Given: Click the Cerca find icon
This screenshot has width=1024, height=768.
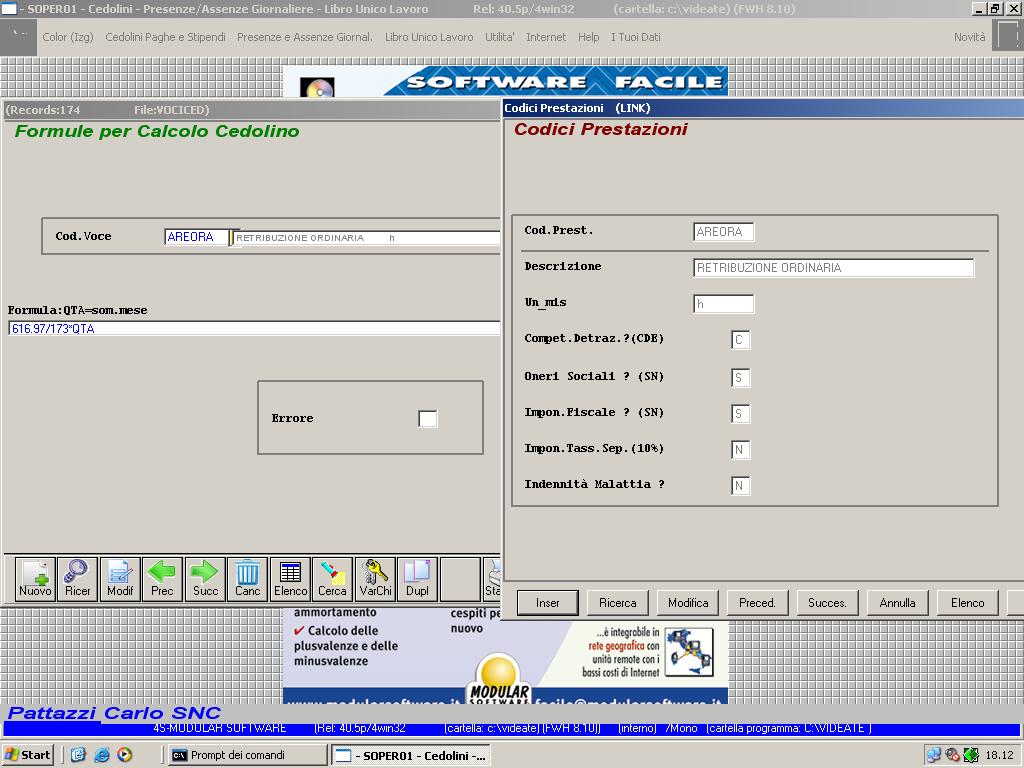Looking at the screenshot, I should coord(332,579).
